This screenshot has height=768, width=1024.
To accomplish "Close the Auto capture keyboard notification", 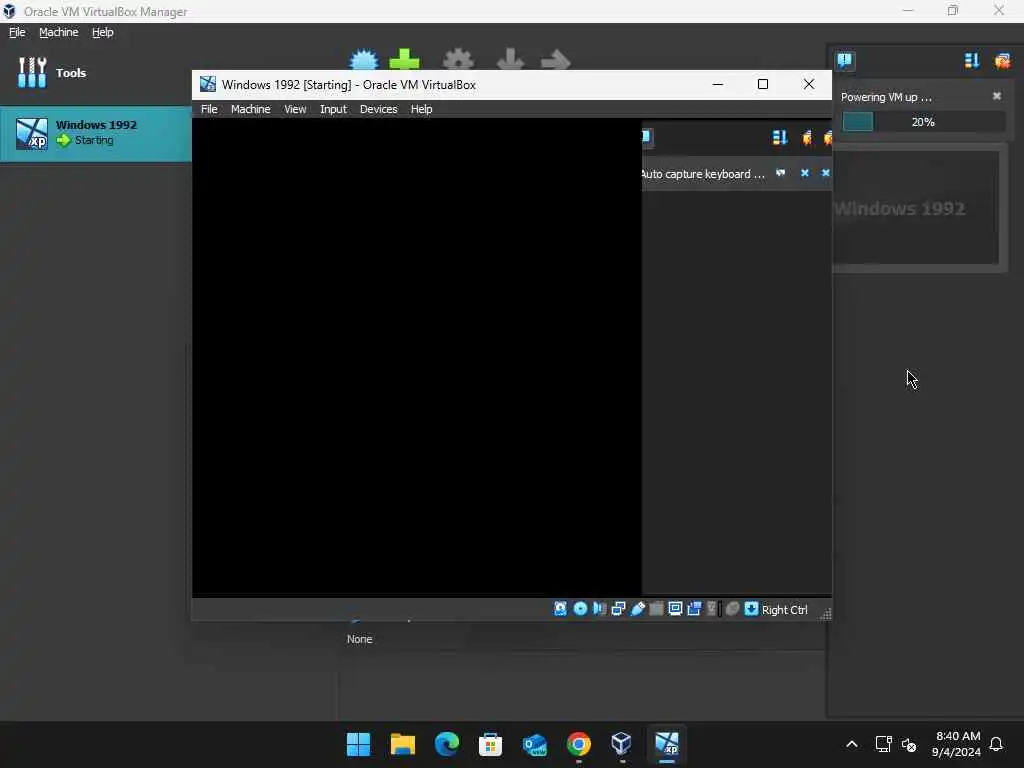I will pyautogui.click(x=805, y=173).
